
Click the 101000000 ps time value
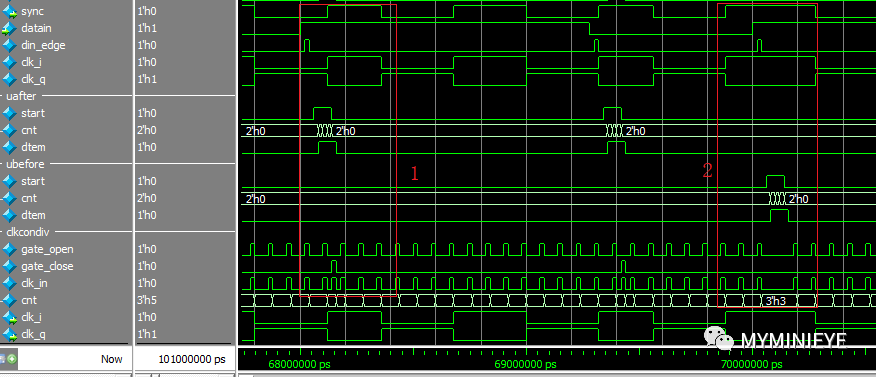pyautogui.click(x=192, y=359)
